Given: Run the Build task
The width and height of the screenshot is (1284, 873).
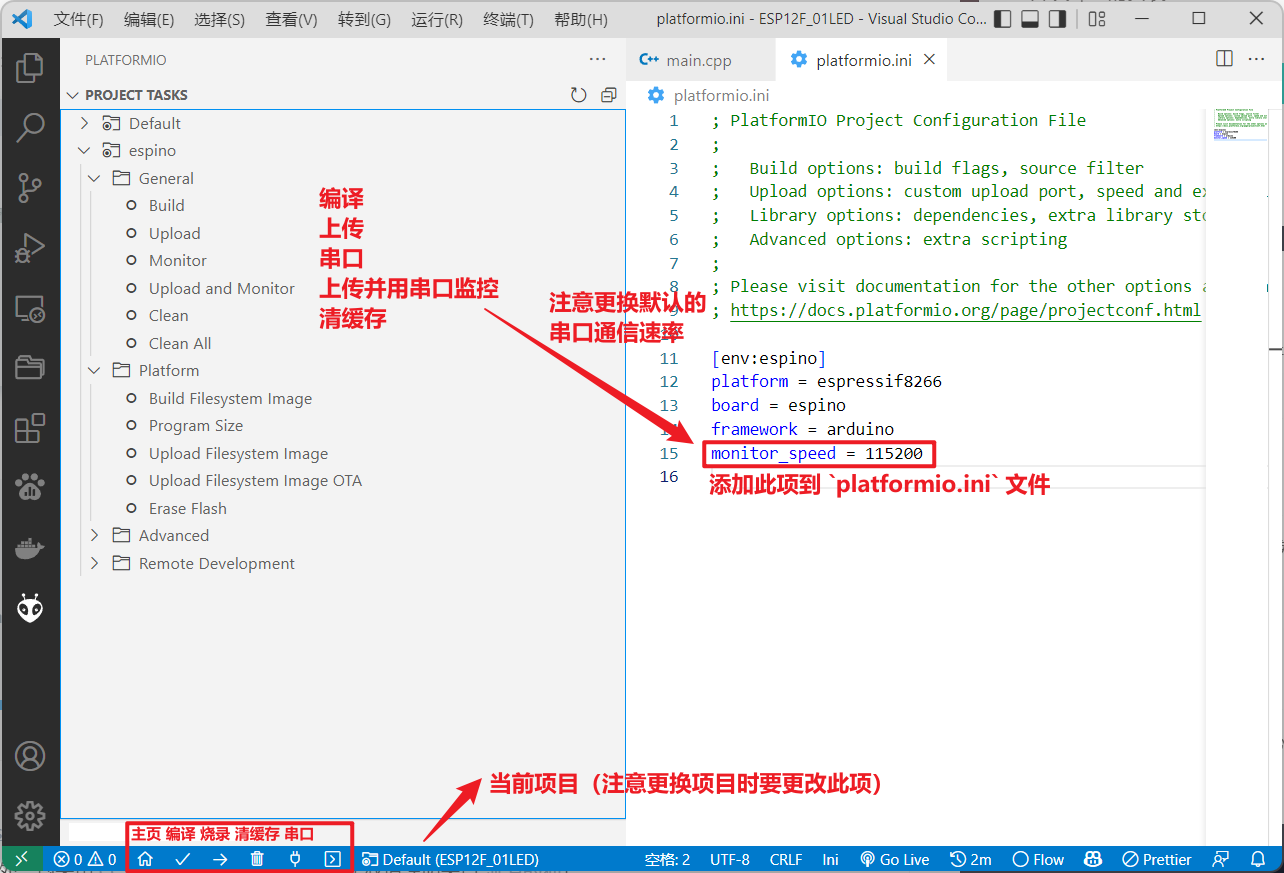Looking at the screenshot, I should 166,205.
